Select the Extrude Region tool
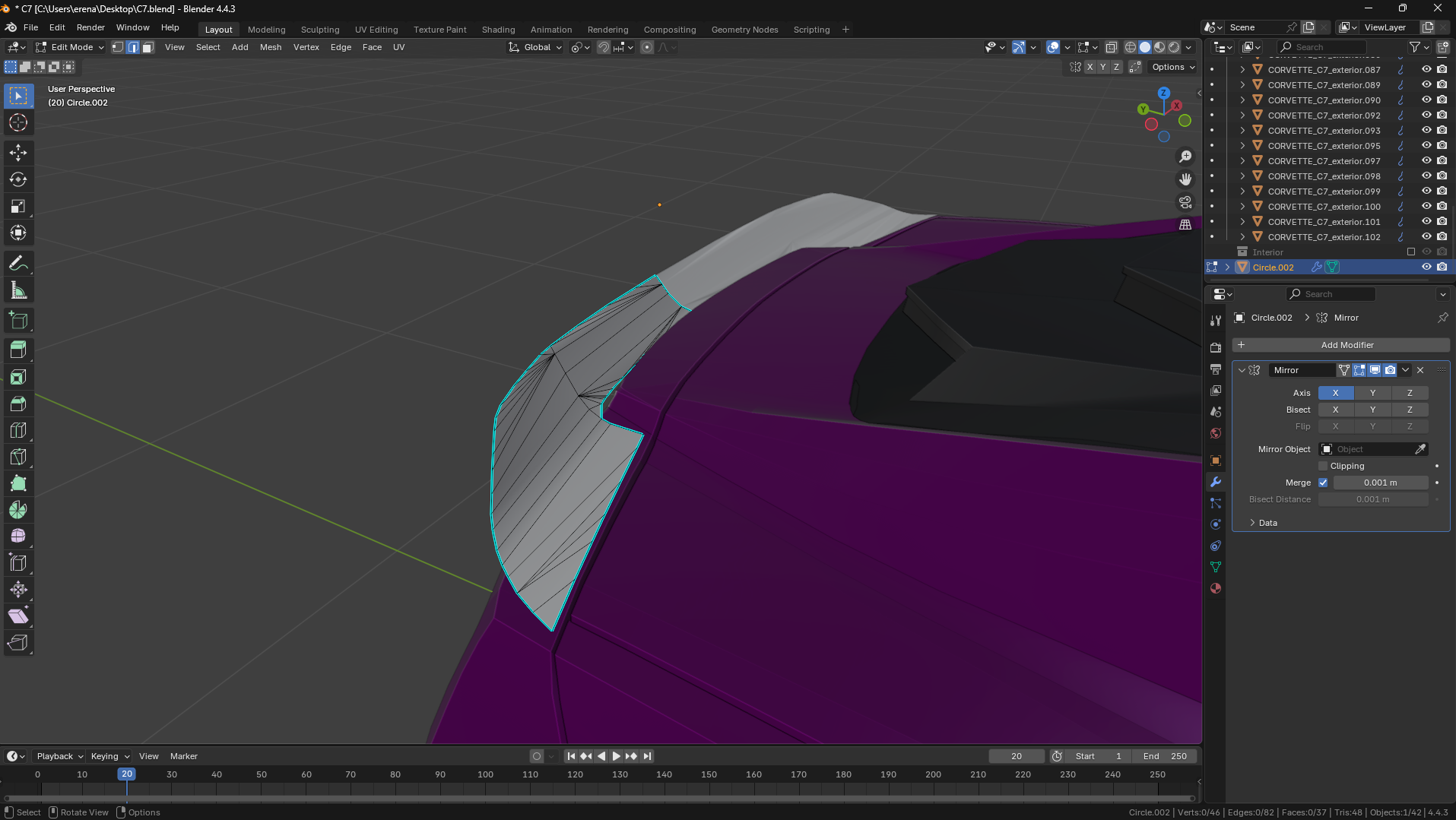Screen dimensions: 1456x820 click(x=18, y=350)
